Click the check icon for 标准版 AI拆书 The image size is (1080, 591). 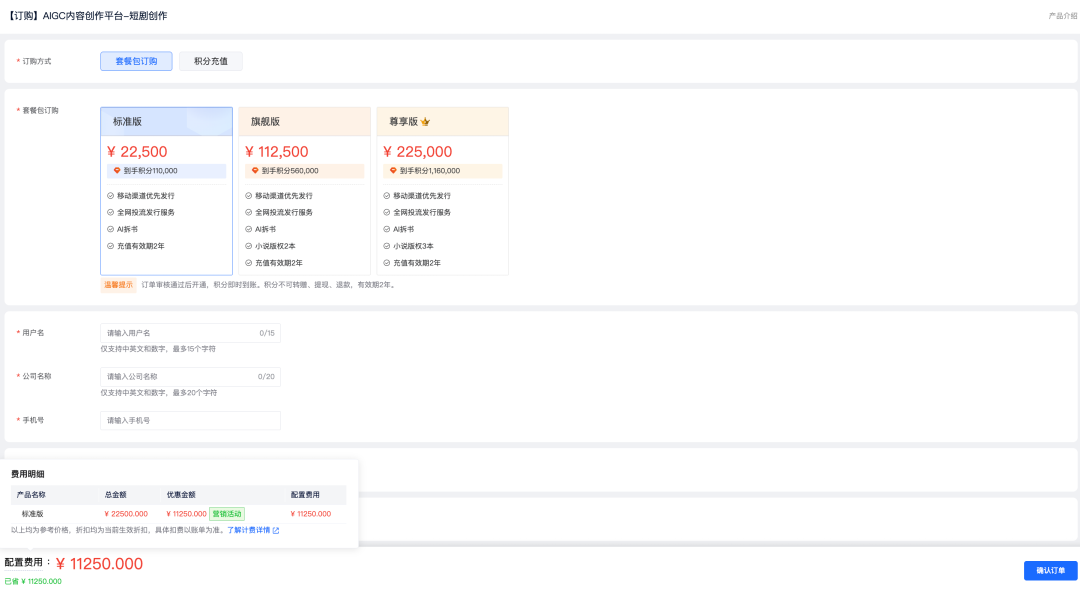click(110, 229)
